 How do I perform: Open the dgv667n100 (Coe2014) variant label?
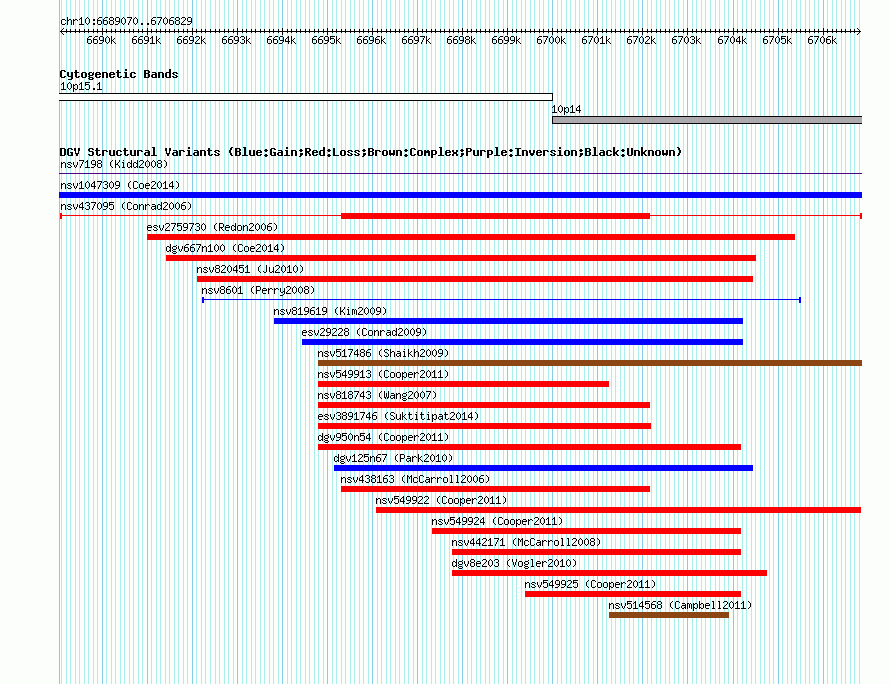pos(225,249)
